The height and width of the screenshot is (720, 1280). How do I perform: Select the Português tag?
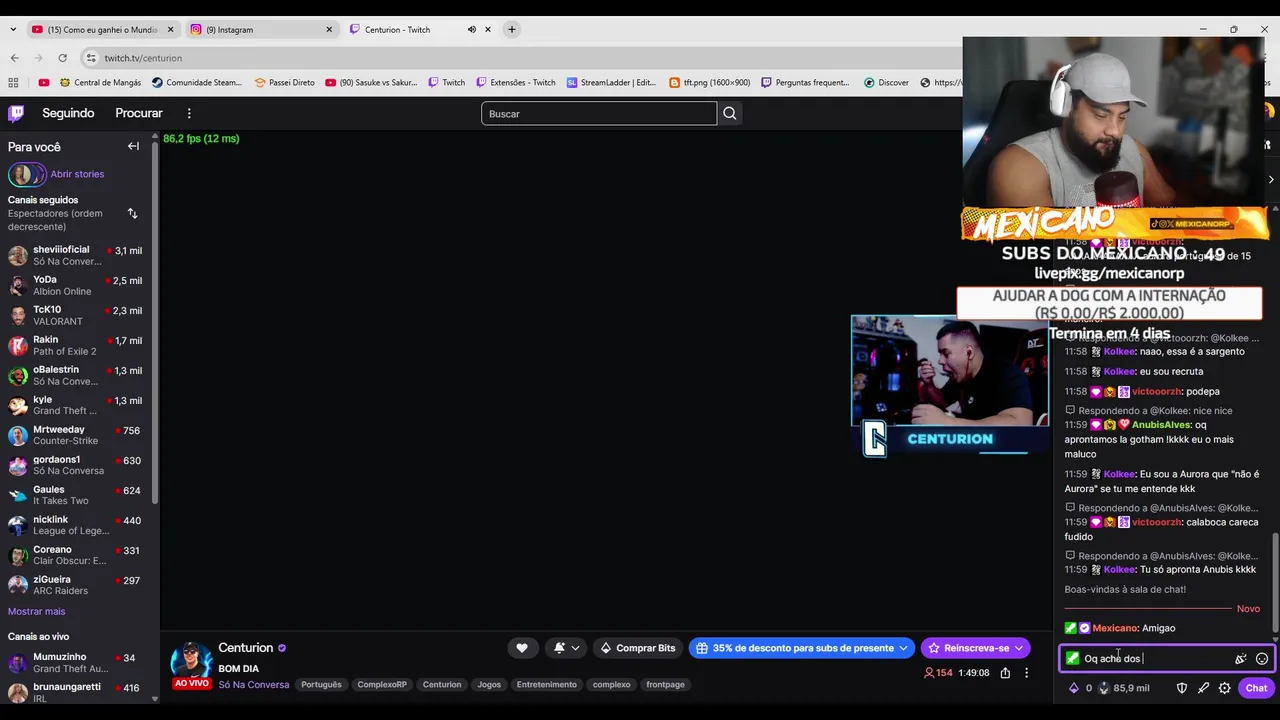[x=321, y=685]
